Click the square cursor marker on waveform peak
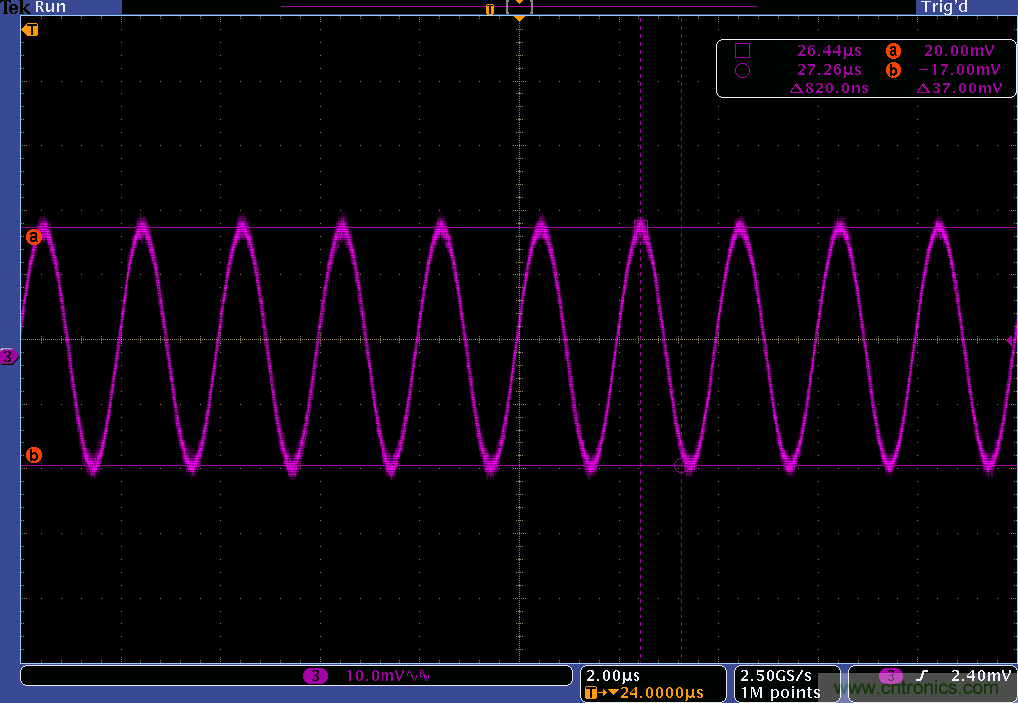1018x703 pixels. 642,225
